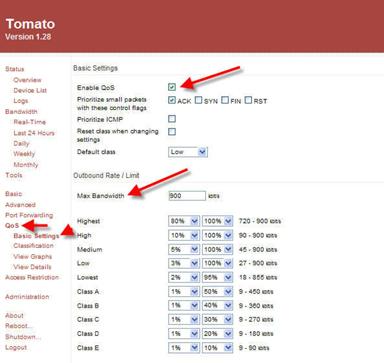
Task: Open QoS View Graphs page
Action: [x=33, y=256]
